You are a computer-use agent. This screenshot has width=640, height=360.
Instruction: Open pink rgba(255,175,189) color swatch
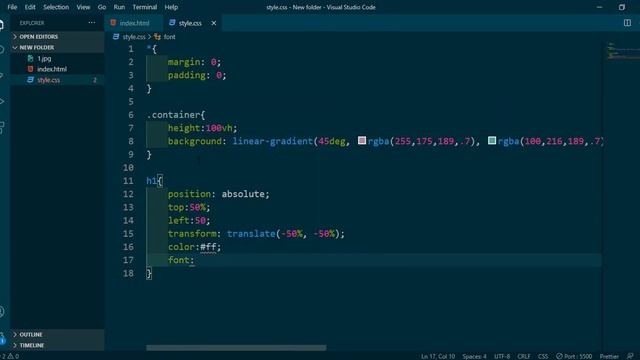(362, 140)
